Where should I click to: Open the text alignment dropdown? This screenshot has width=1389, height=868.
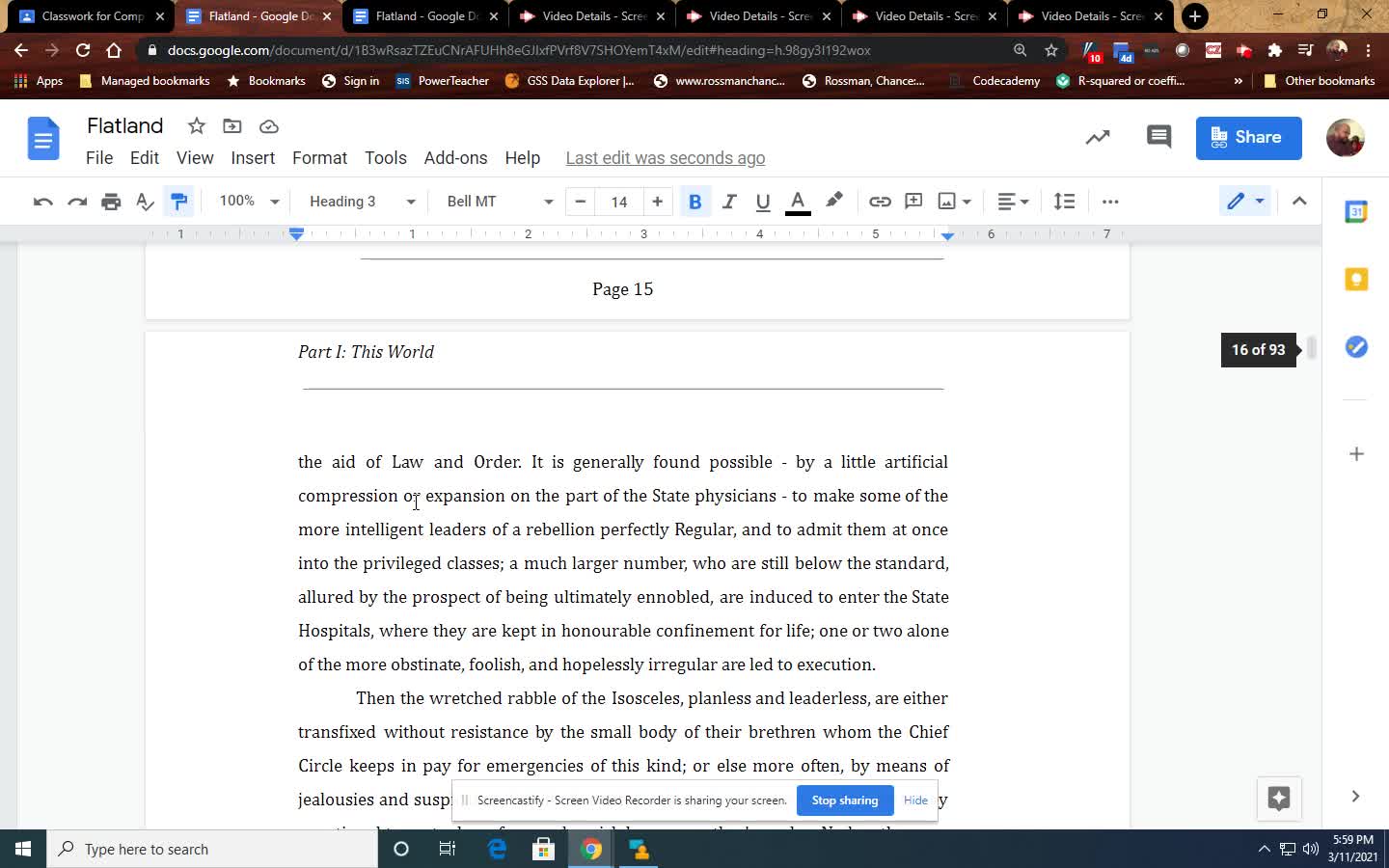pos(1013,202)
